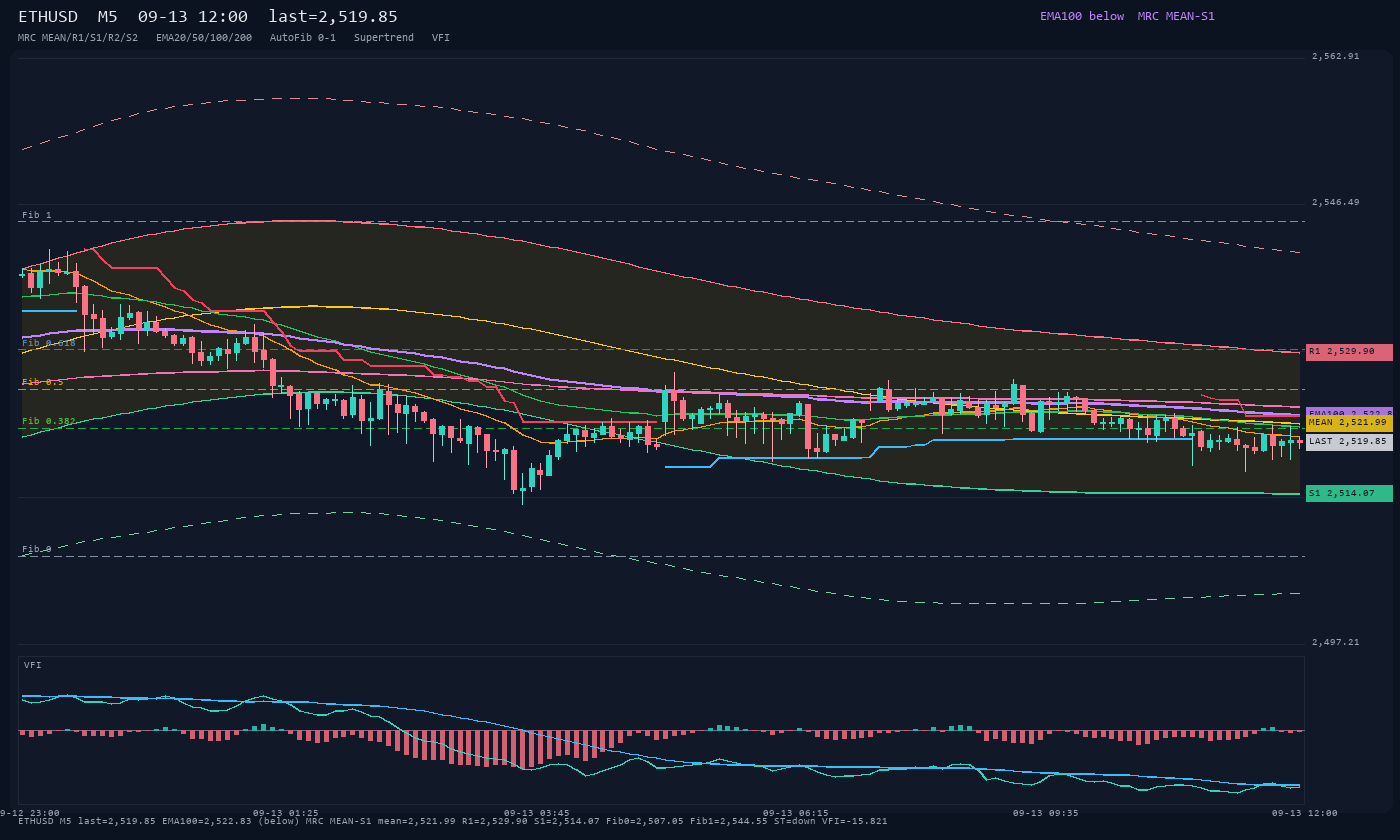Click the 'MRC MEAN-S1' status text
Image resolution: width=1400 pixels, height=840 pixels.
(x=1176, y=16)
